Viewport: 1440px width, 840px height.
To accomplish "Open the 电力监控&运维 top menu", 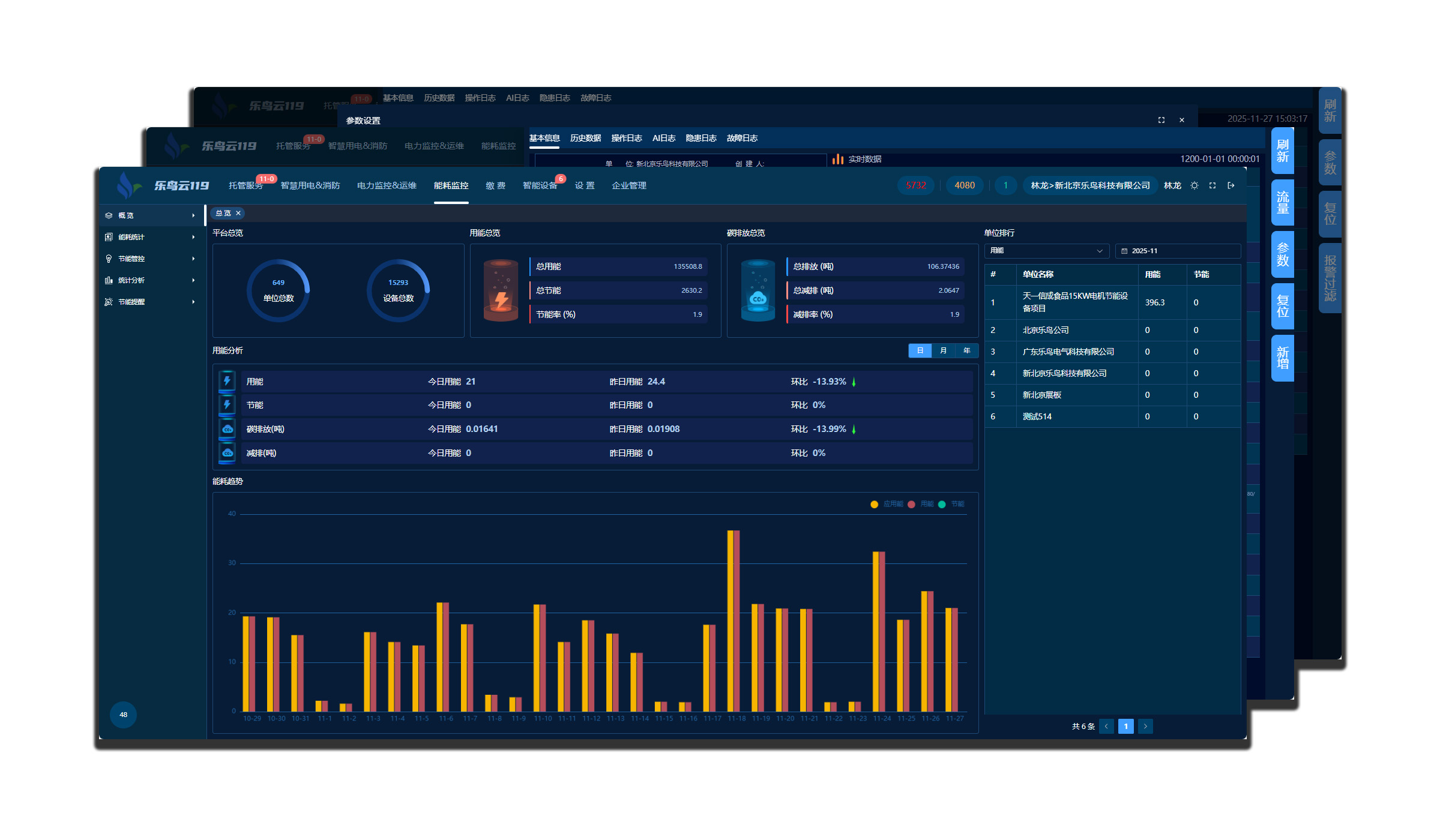I will pos(387,185).
